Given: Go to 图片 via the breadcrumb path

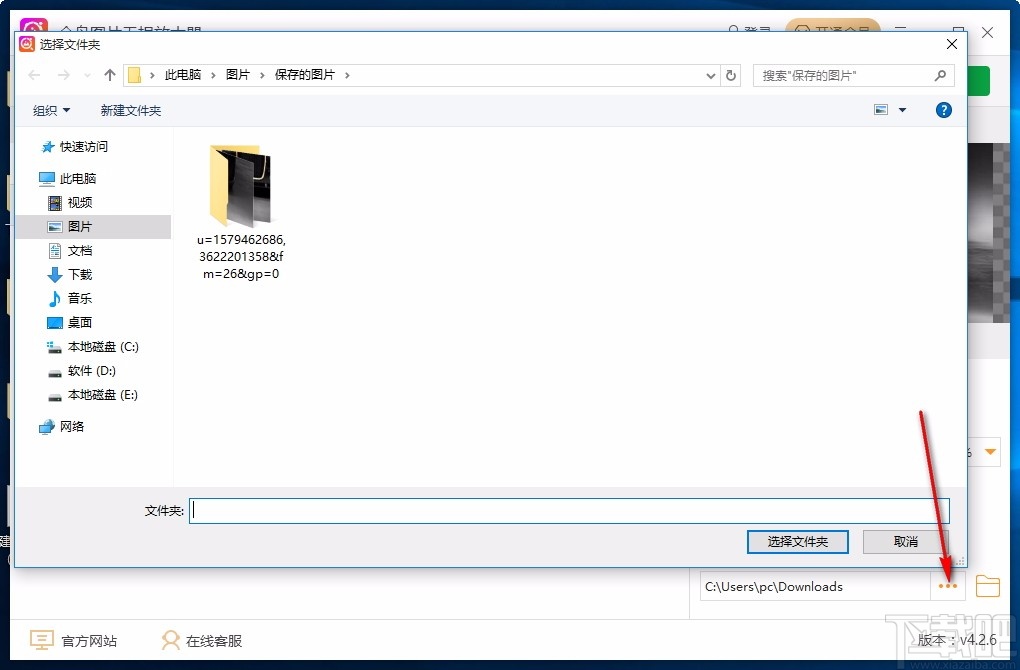Looking at the screenshot, I should [x=239, y=74].
